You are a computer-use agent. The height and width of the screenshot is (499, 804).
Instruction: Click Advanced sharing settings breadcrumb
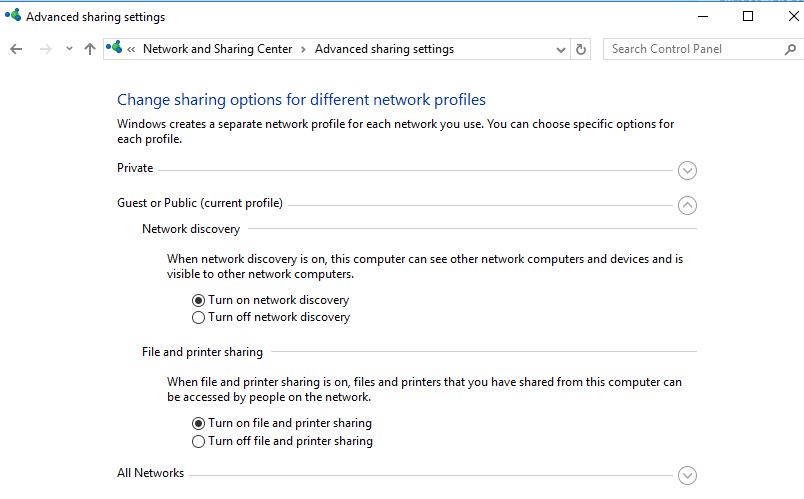[x=384, y=49]
